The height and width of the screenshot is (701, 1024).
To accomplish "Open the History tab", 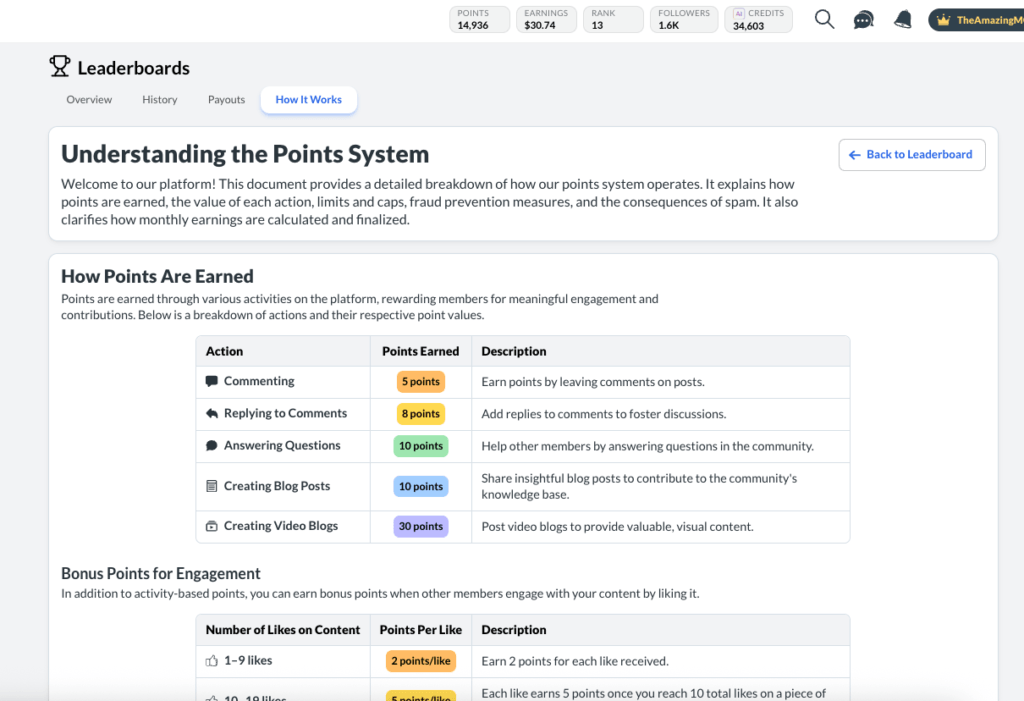I will 159,99.
